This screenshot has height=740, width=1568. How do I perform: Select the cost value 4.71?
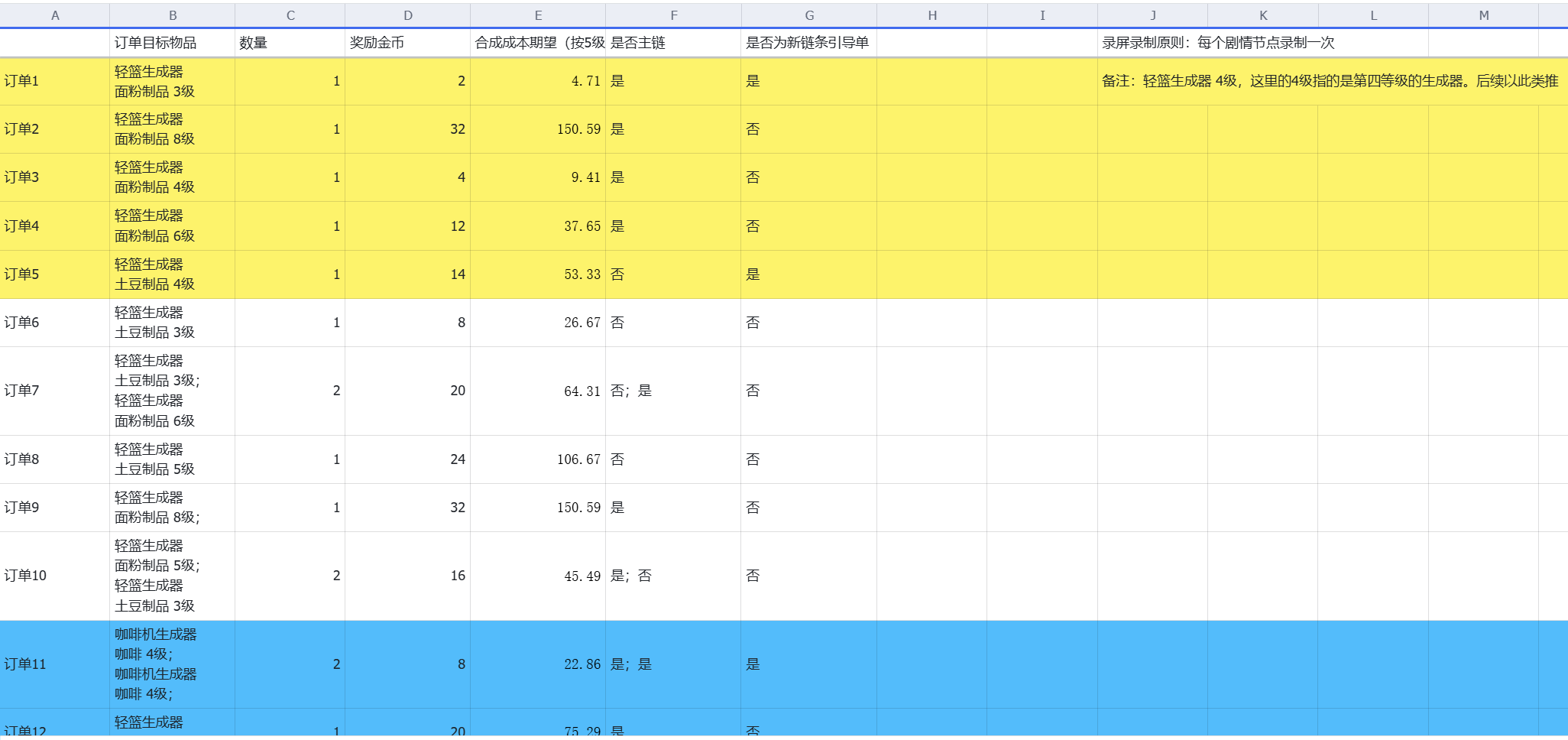pos(538,81)
